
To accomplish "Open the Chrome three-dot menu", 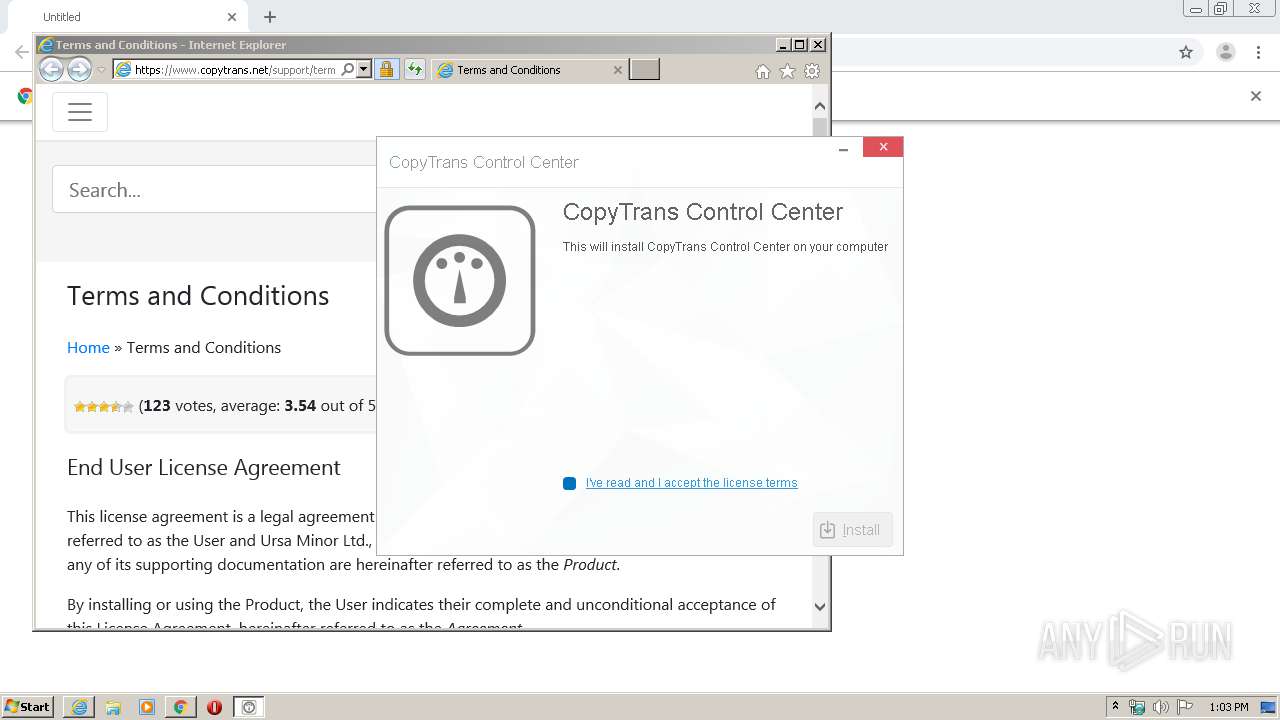I will coord(1259,52).
